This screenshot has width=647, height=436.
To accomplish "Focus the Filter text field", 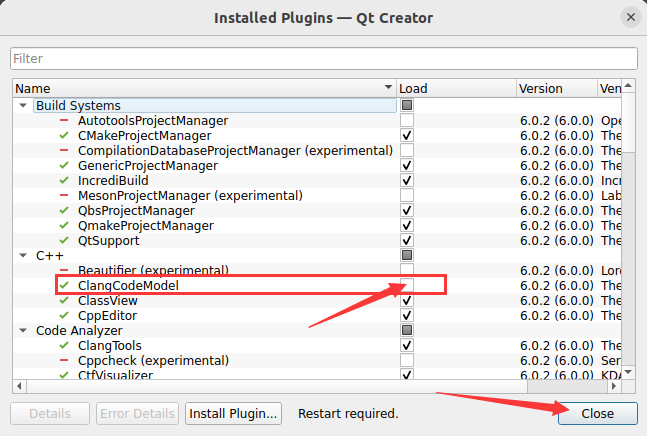I will (324, 59).
